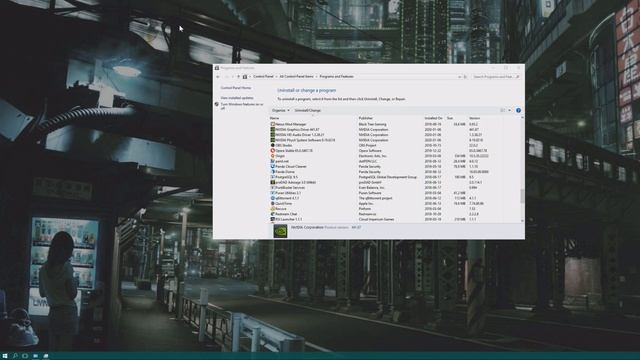640x360 pixels.
Task: Open the fourth taskbar app icon
Action: click(36, 356)
